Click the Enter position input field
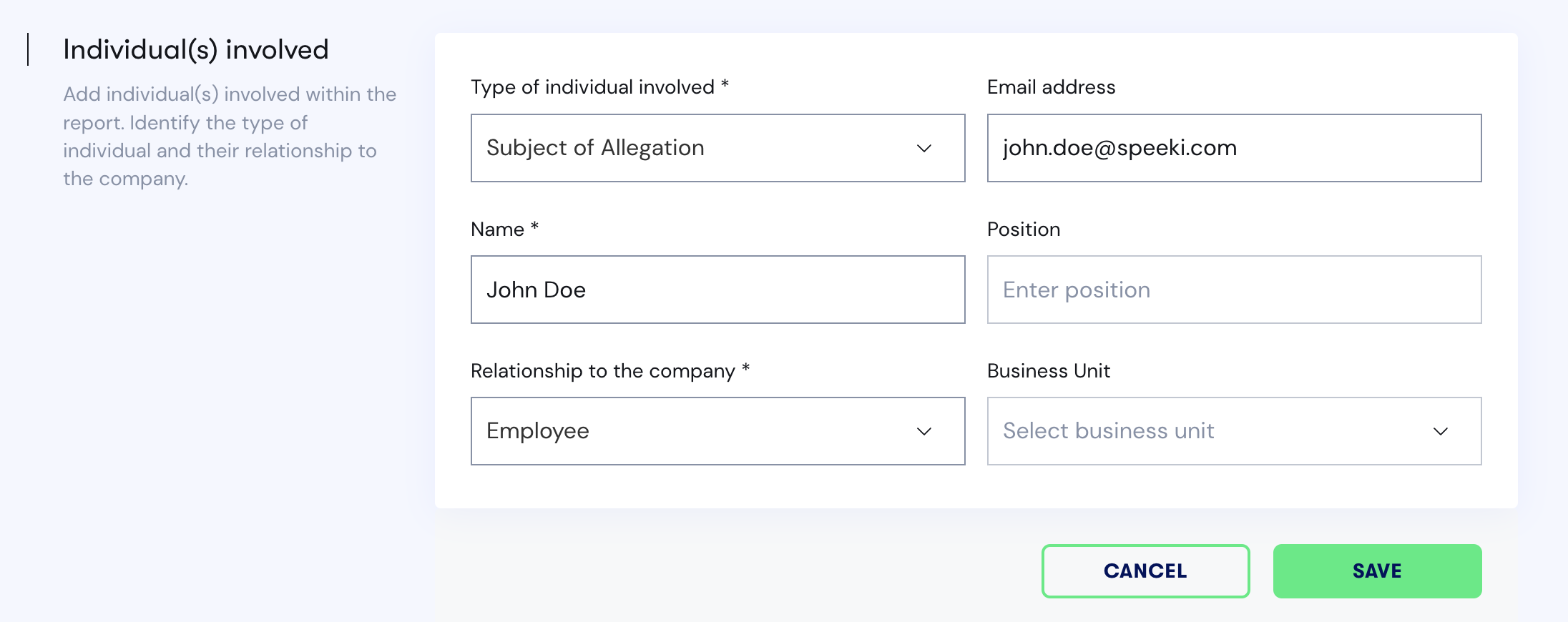 tap(1235, 290)
